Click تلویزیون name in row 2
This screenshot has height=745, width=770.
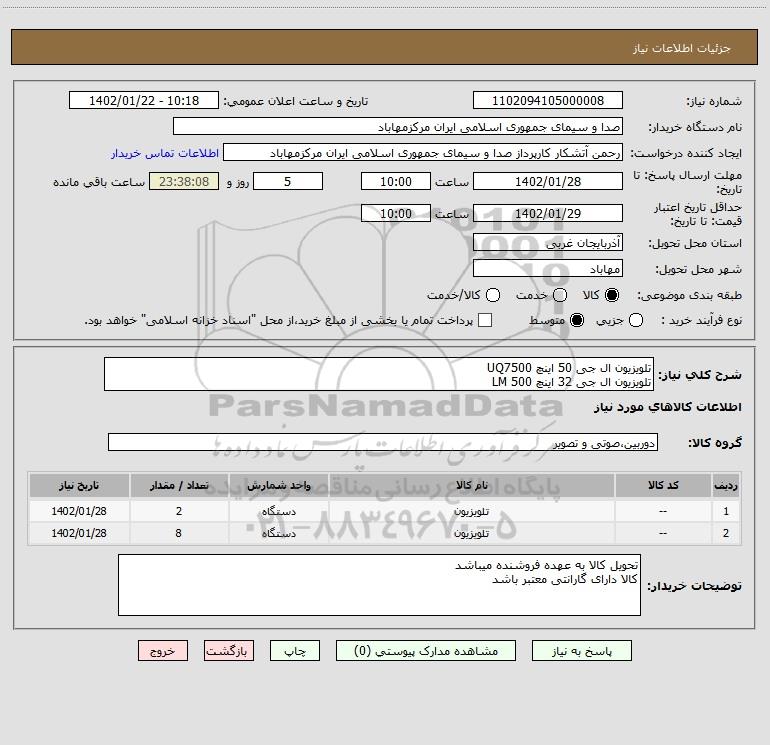471,533
